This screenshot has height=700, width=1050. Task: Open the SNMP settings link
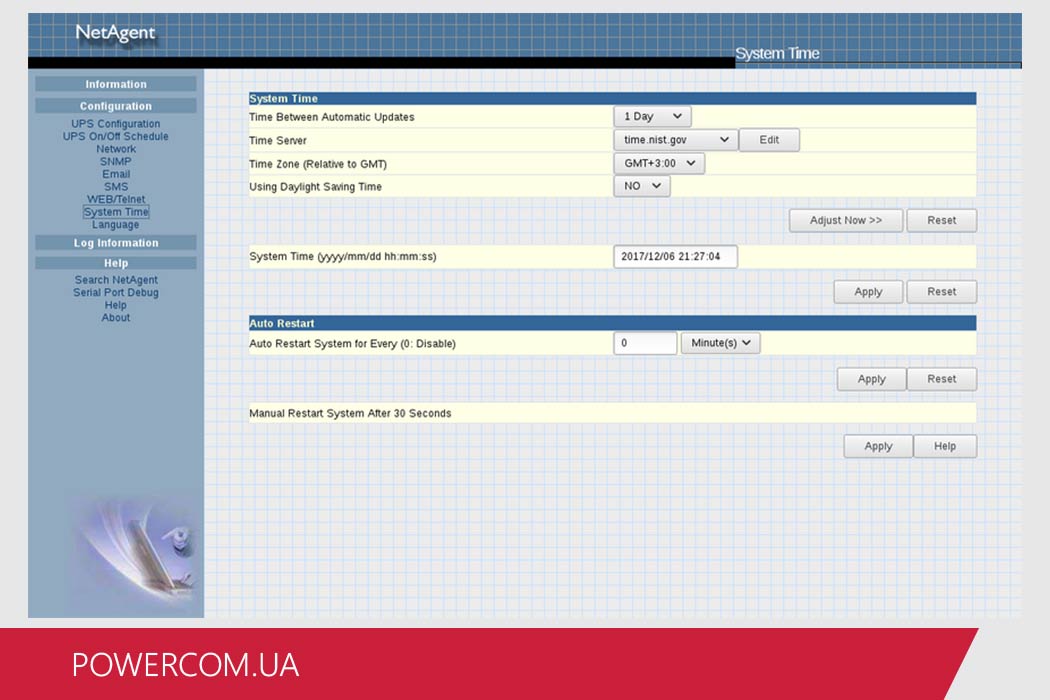pyautogui.click(x=116, y=162)
